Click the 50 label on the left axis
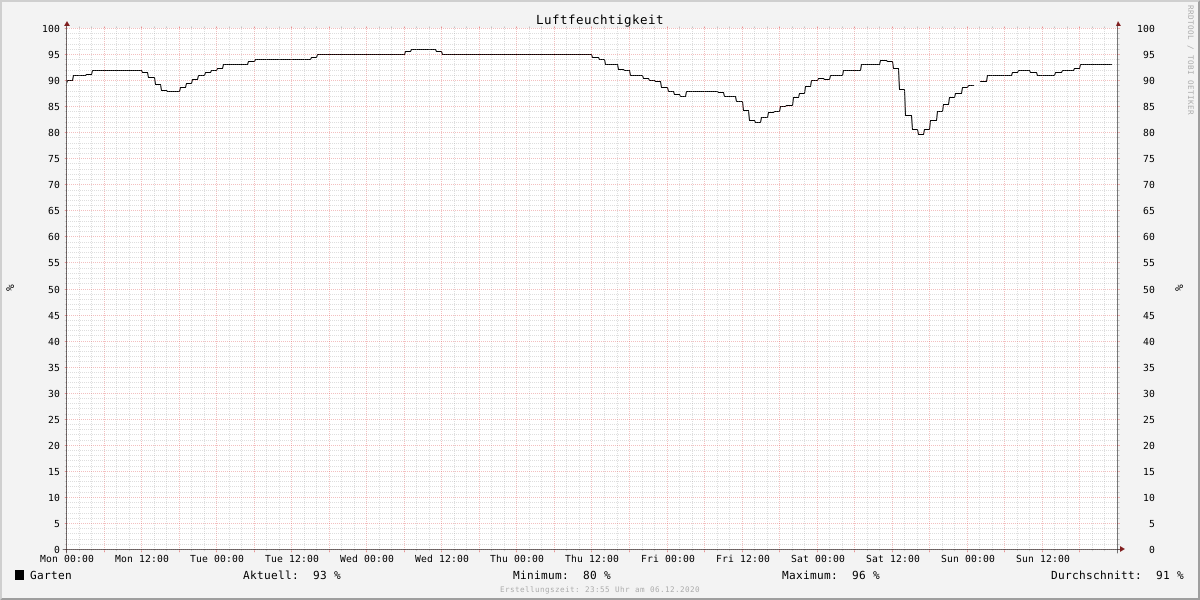This screenshot has height=600, width=1200. (x=54, y=289)
